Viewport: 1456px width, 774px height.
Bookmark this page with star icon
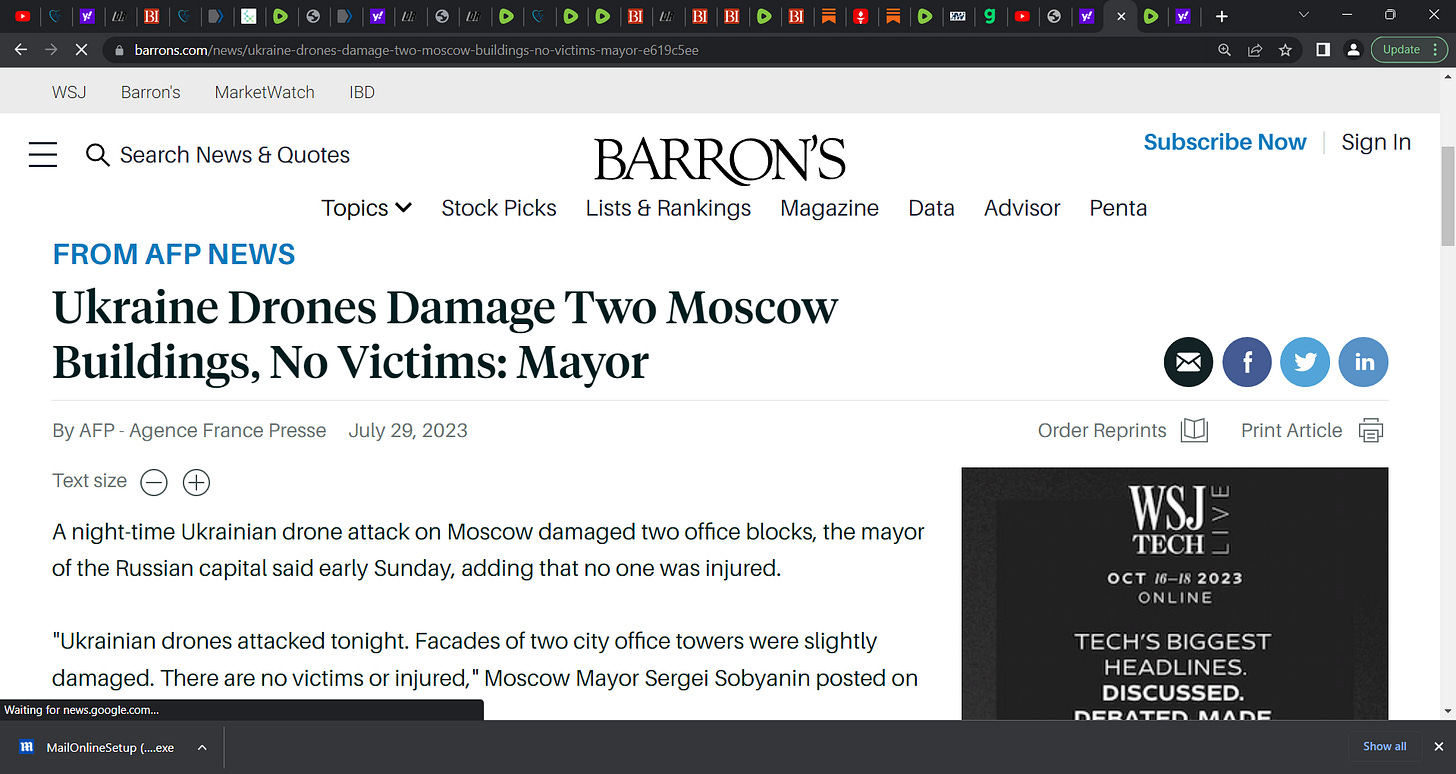(x=1285, y=49)
